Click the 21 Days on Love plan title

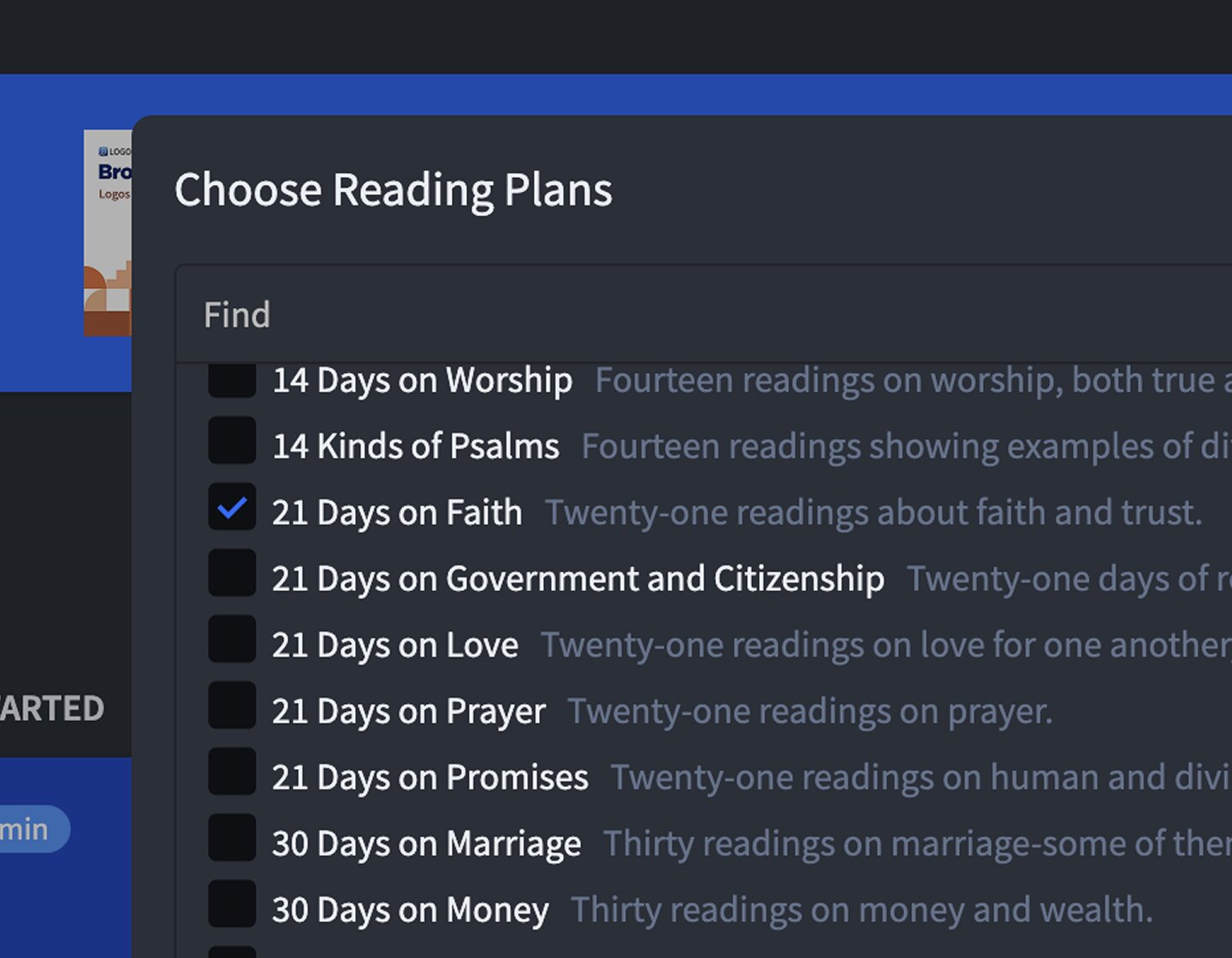tap(394, 644)
